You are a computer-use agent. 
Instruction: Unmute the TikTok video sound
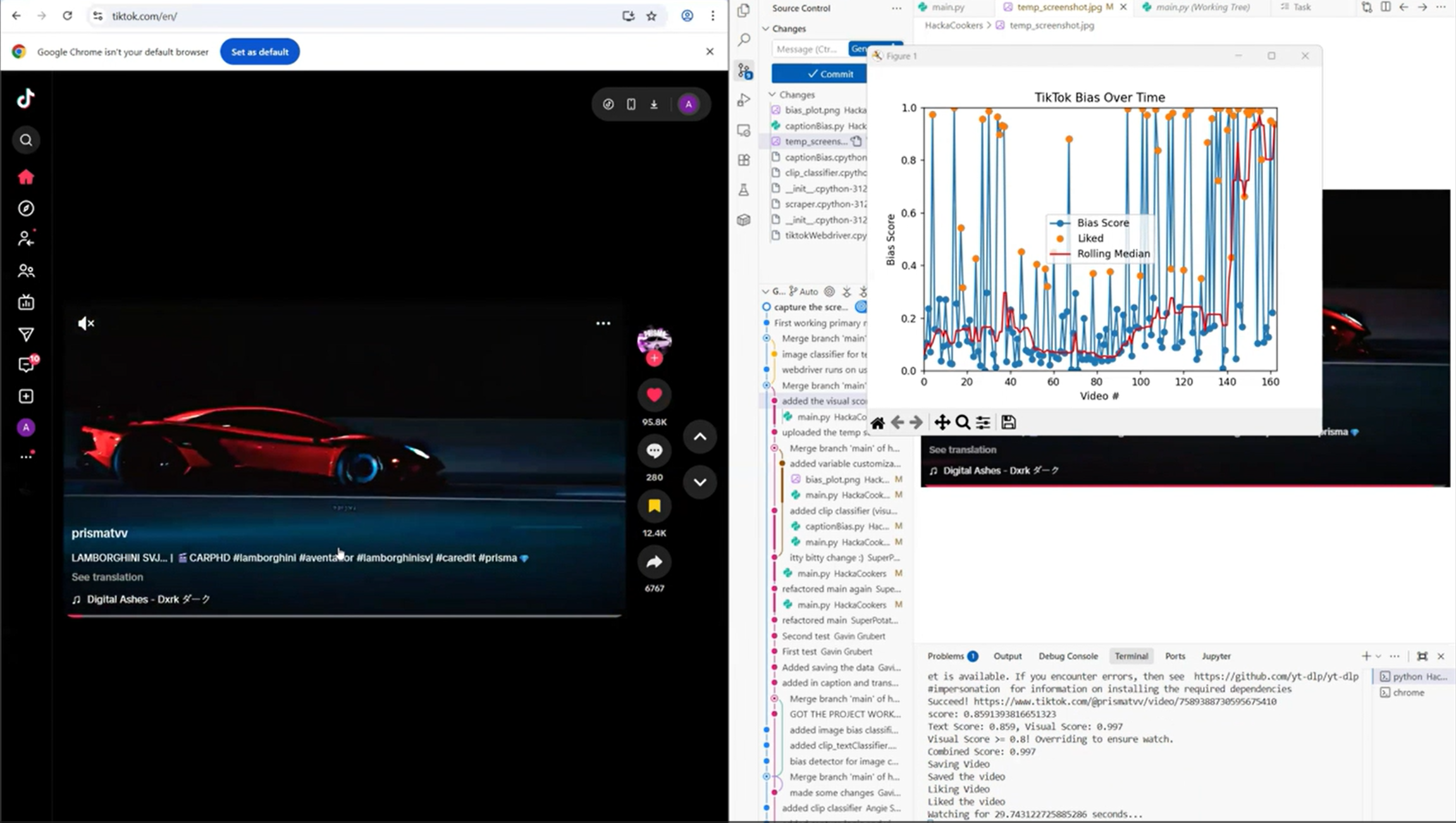click(x=86, y=323)
